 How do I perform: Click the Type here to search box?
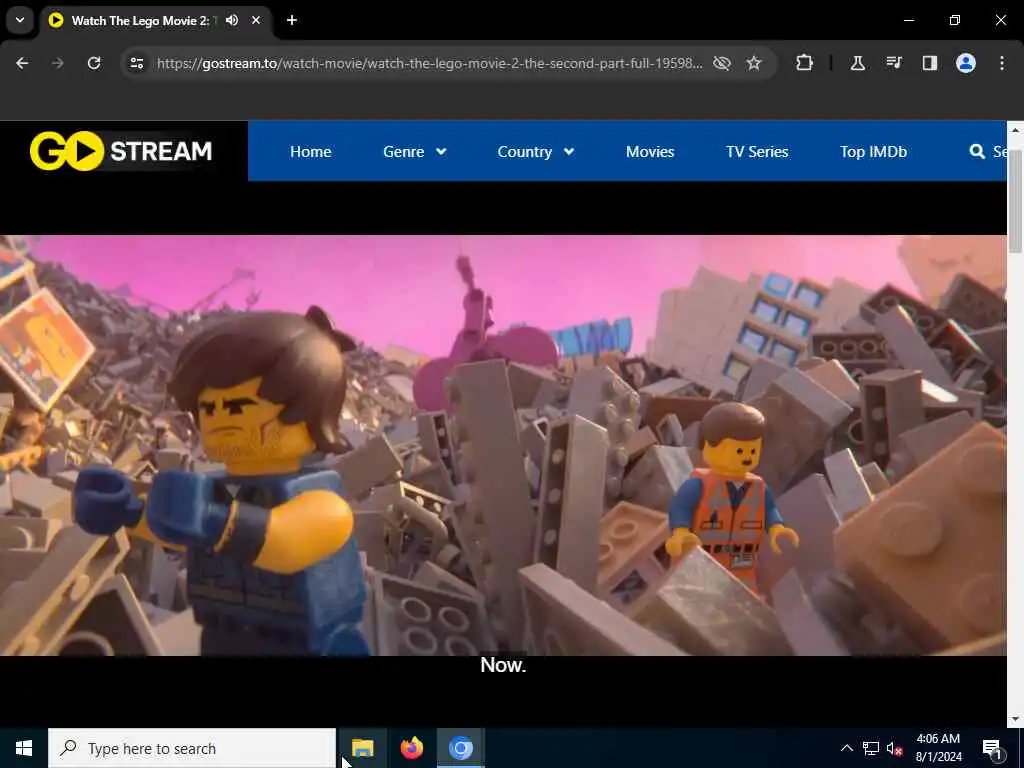tap(192, 748)
